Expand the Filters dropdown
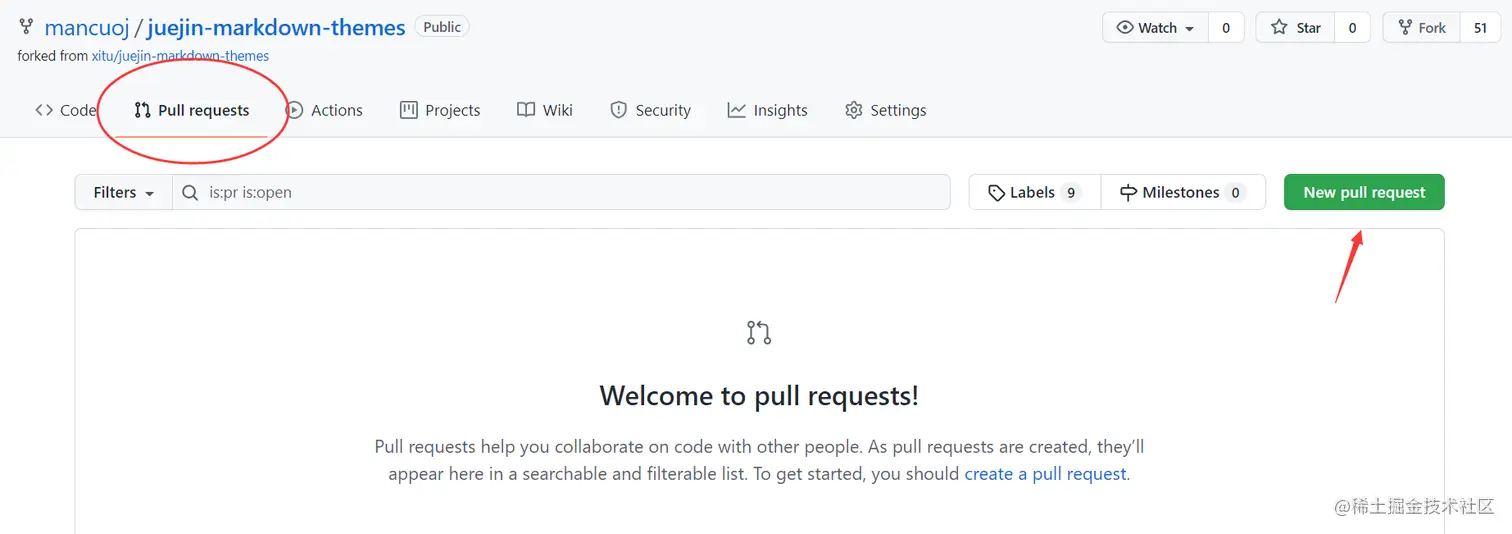 (x=124, y=192)
